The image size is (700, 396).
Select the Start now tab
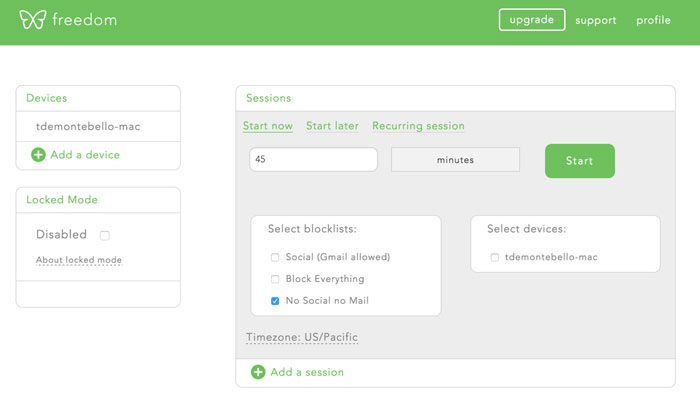268,126
